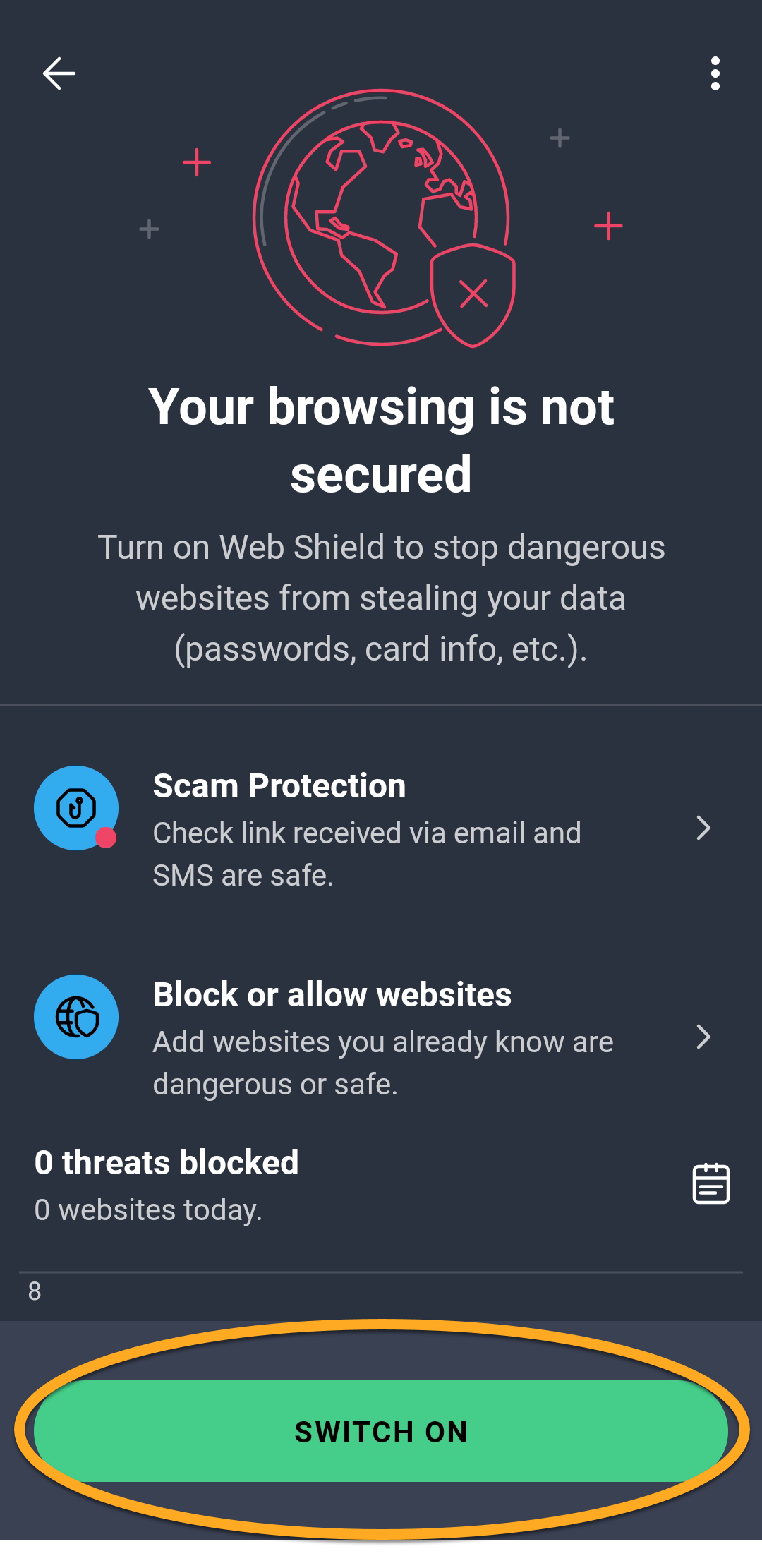
Task: Tap the red shield with X icon
Action: tap(473, 294)
